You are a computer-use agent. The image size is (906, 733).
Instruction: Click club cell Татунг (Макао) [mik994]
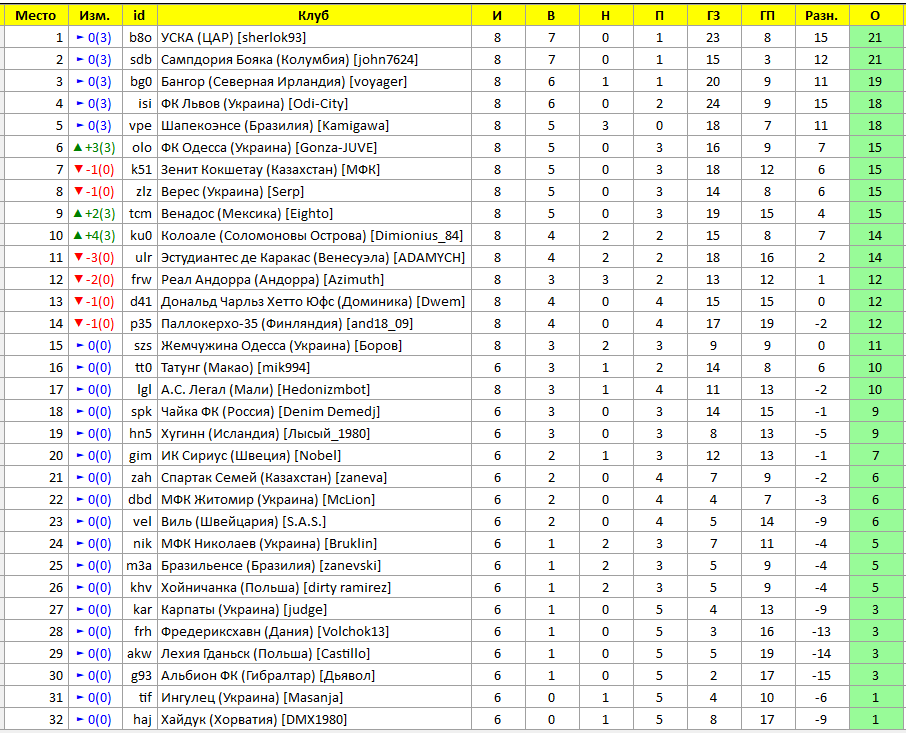tap(314, 367)
